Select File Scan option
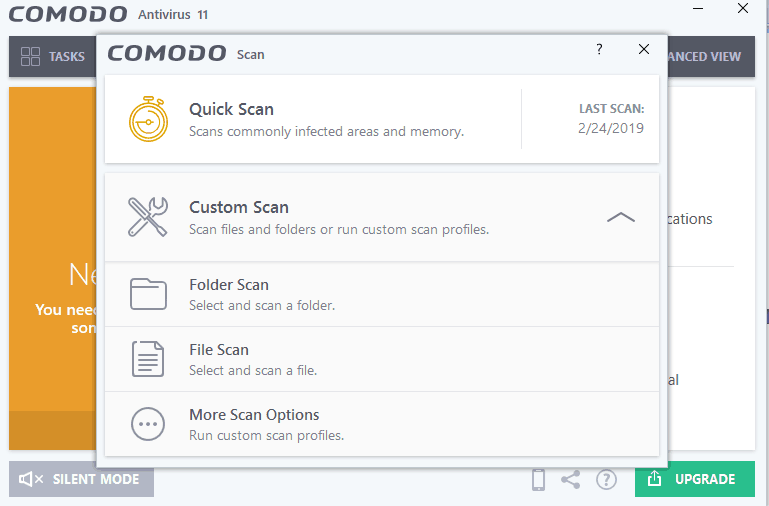Screen dimensions: 769x506 pos(382,359)
